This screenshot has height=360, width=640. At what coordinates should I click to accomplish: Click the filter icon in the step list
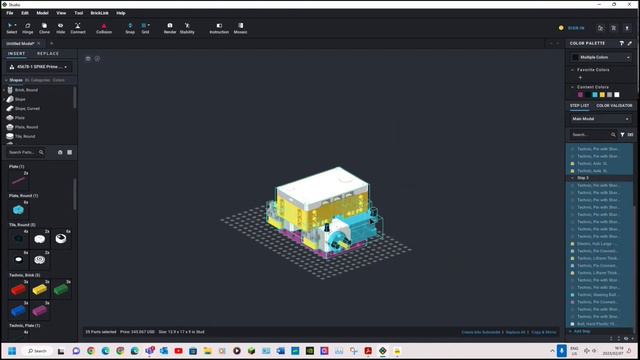click(x=622, y=135)
